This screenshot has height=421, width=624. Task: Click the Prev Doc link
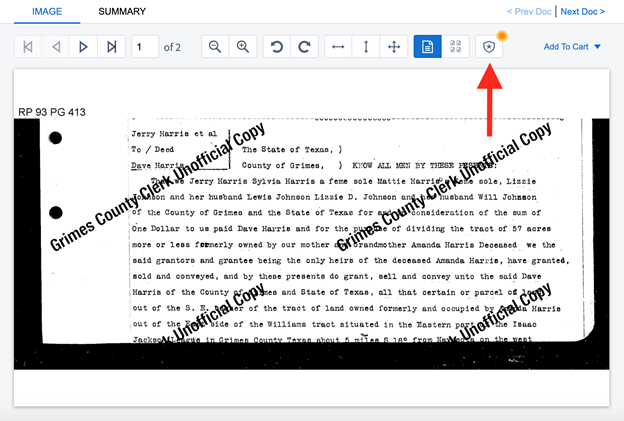click(x=529, y=12)
